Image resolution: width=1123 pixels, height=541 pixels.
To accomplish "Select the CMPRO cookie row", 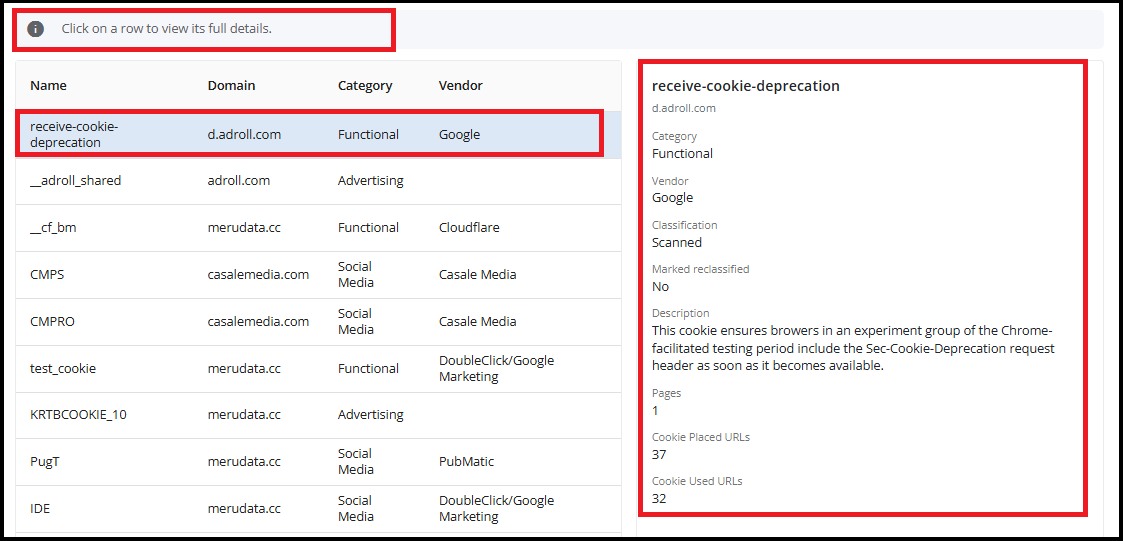I will tap(319, 322).
